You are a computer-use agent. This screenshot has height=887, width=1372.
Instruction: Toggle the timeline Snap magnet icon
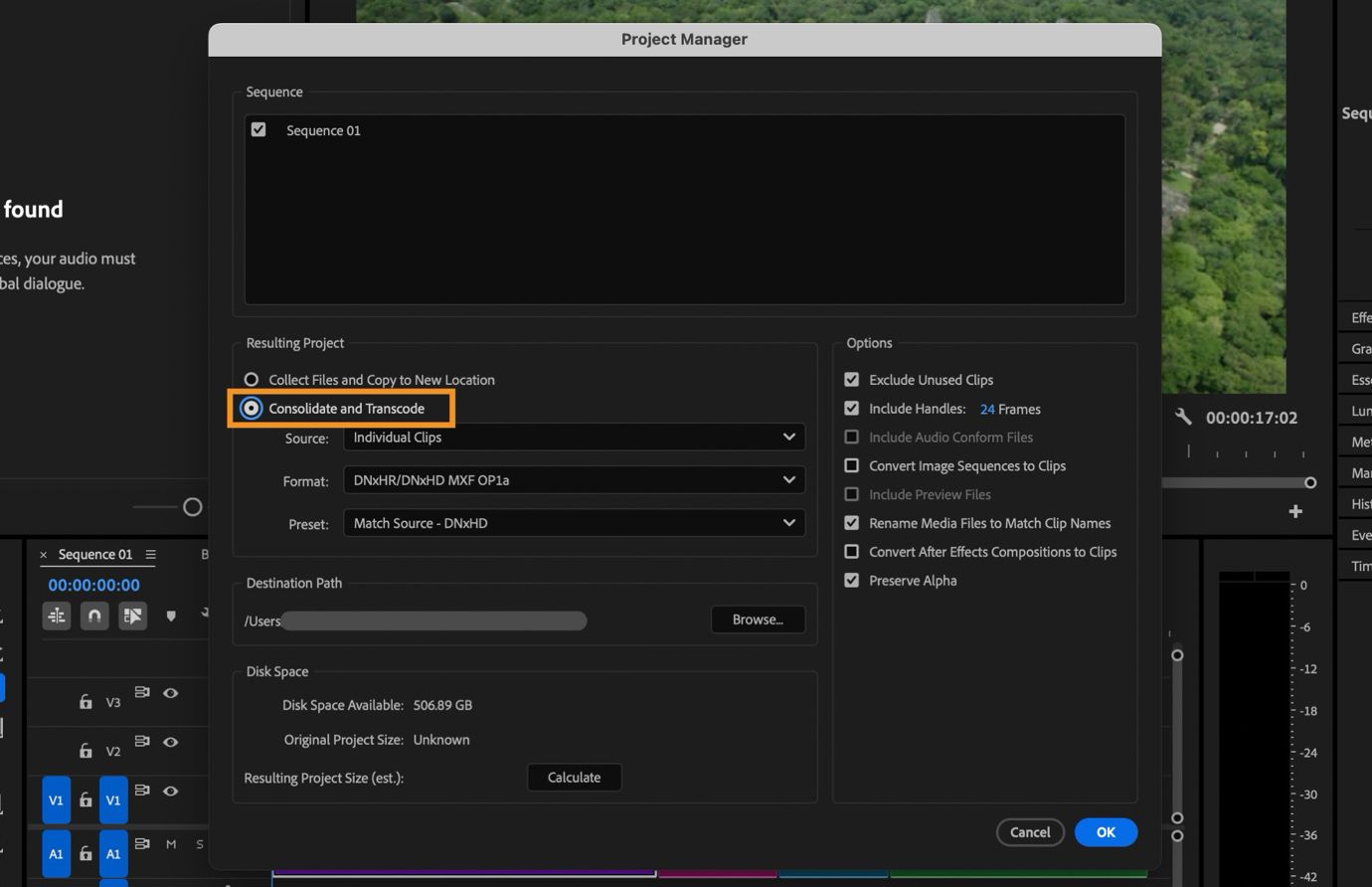coord(94,616)
